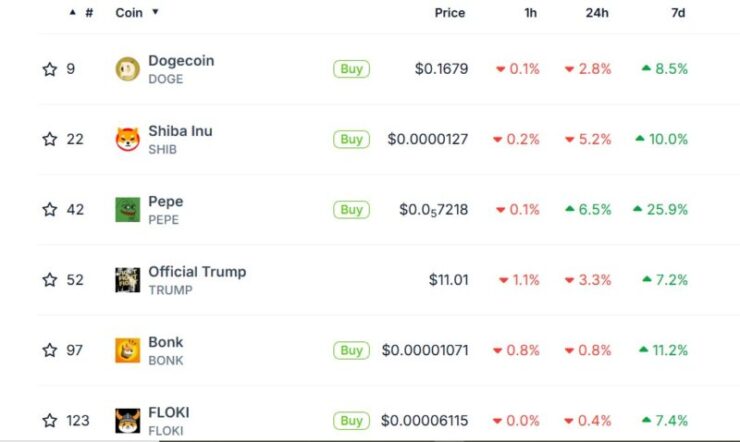Click the Buy button for Pepe
This screenshot has width=740, height=442.
(x=351, y=209)
